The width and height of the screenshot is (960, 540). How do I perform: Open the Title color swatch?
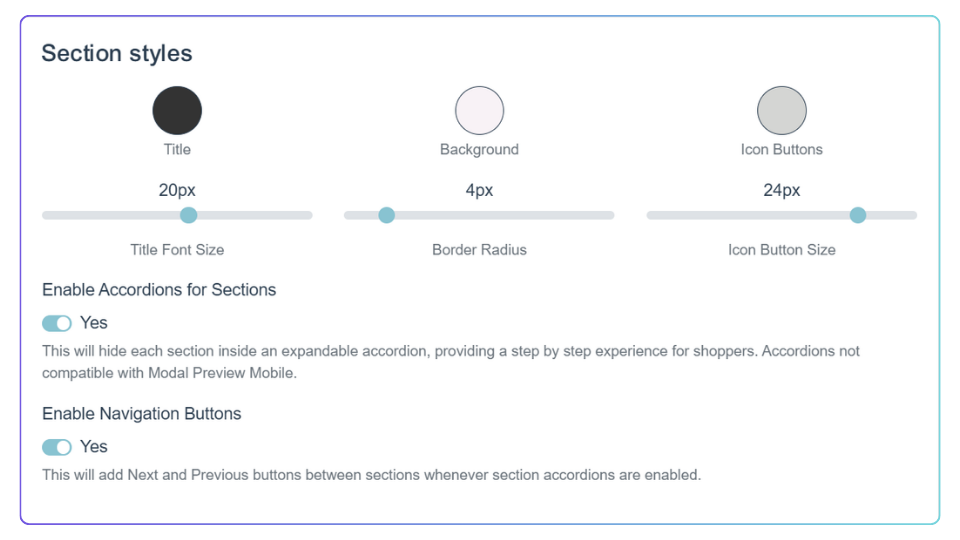(177, 110)
